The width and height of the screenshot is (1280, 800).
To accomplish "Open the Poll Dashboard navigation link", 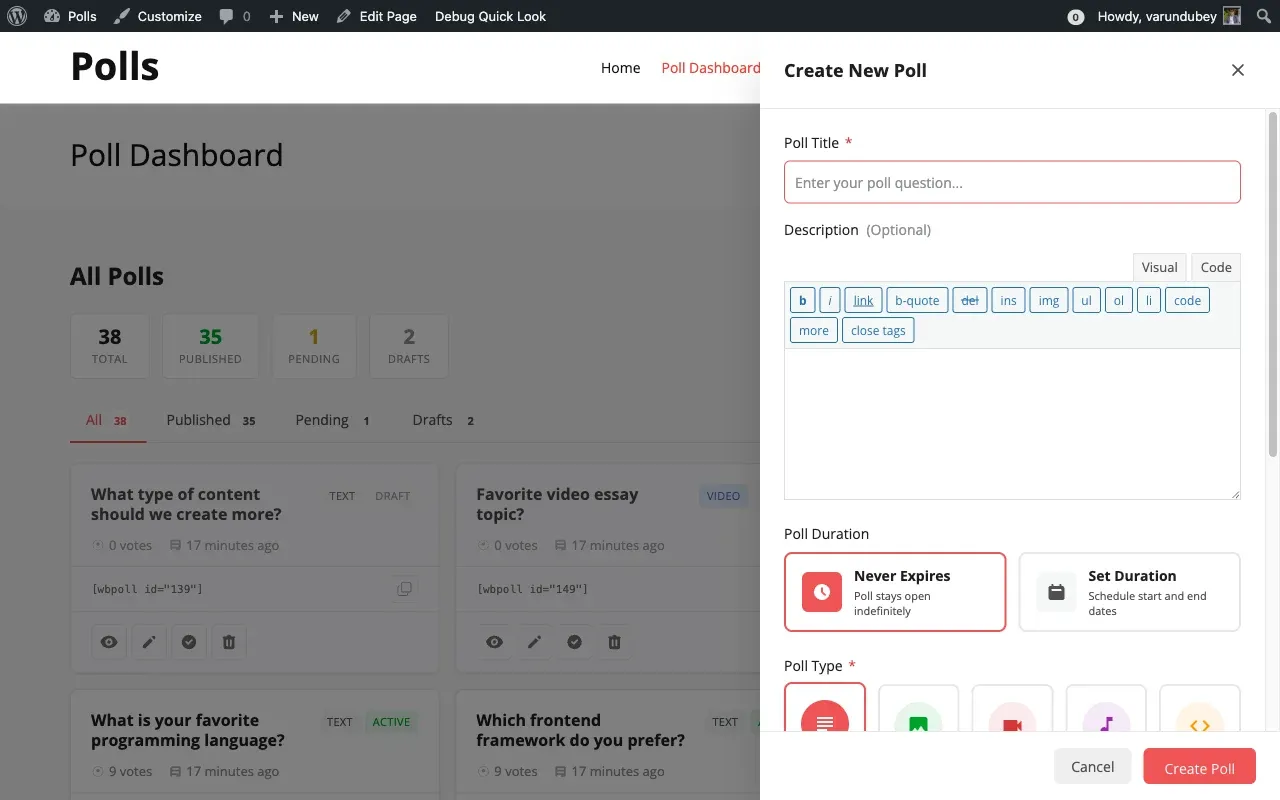I will pyautogui.click(x=711, y=68).
